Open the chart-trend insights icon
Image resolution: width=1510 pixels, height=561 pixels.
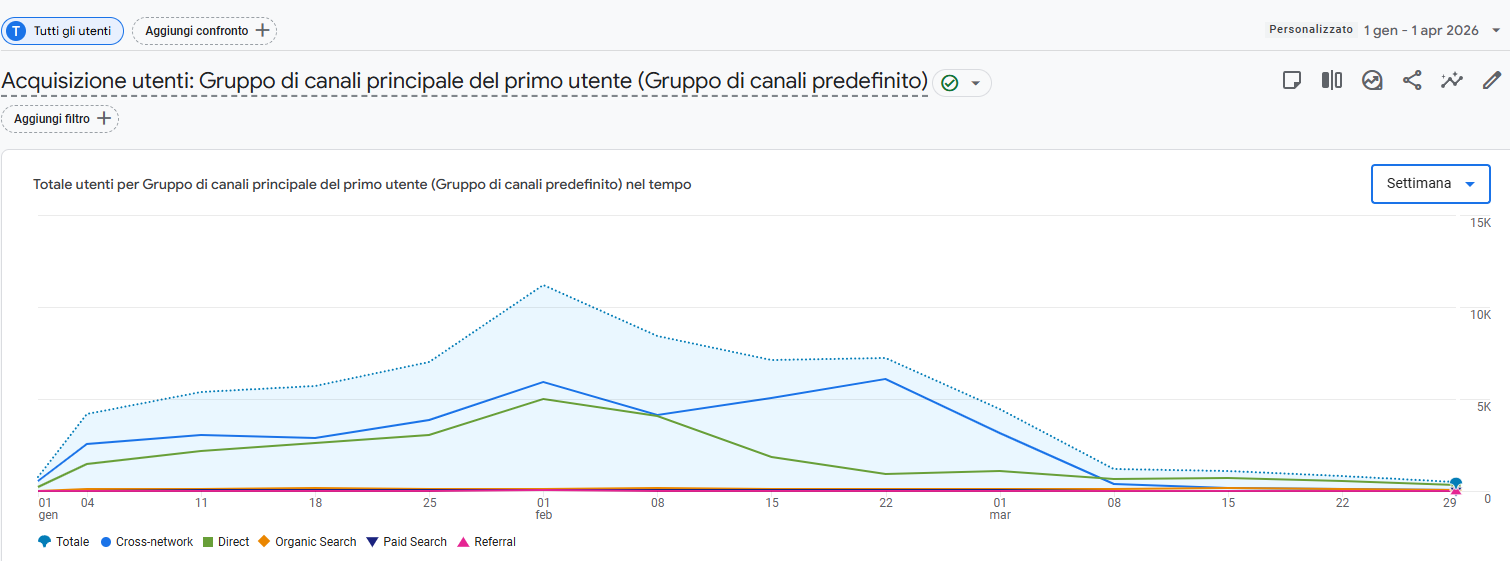click(1372, 81)
